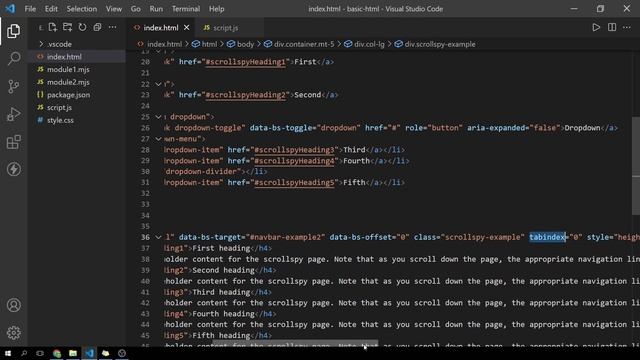Open Chrome from the taskbar

click(x=57, y=353)
